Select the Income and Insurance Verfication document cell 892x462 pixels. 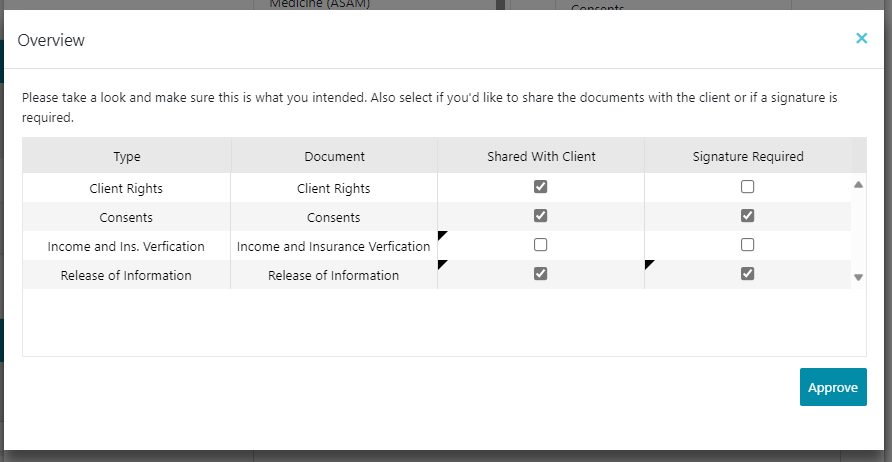(333, 246)
